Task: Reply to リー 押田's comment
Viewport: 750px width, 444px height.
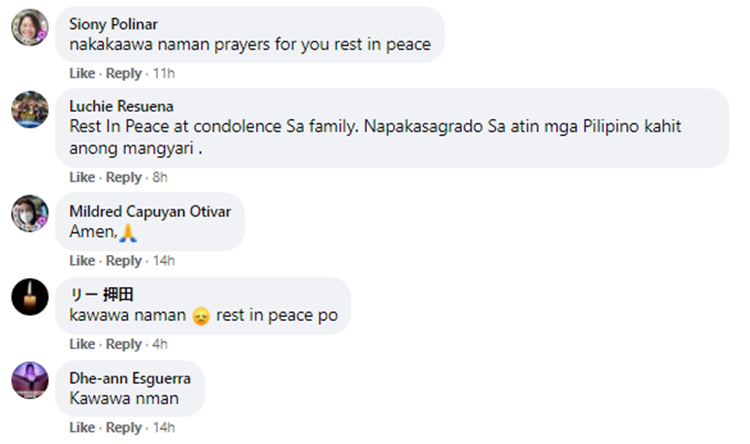Action: (124, 344)
